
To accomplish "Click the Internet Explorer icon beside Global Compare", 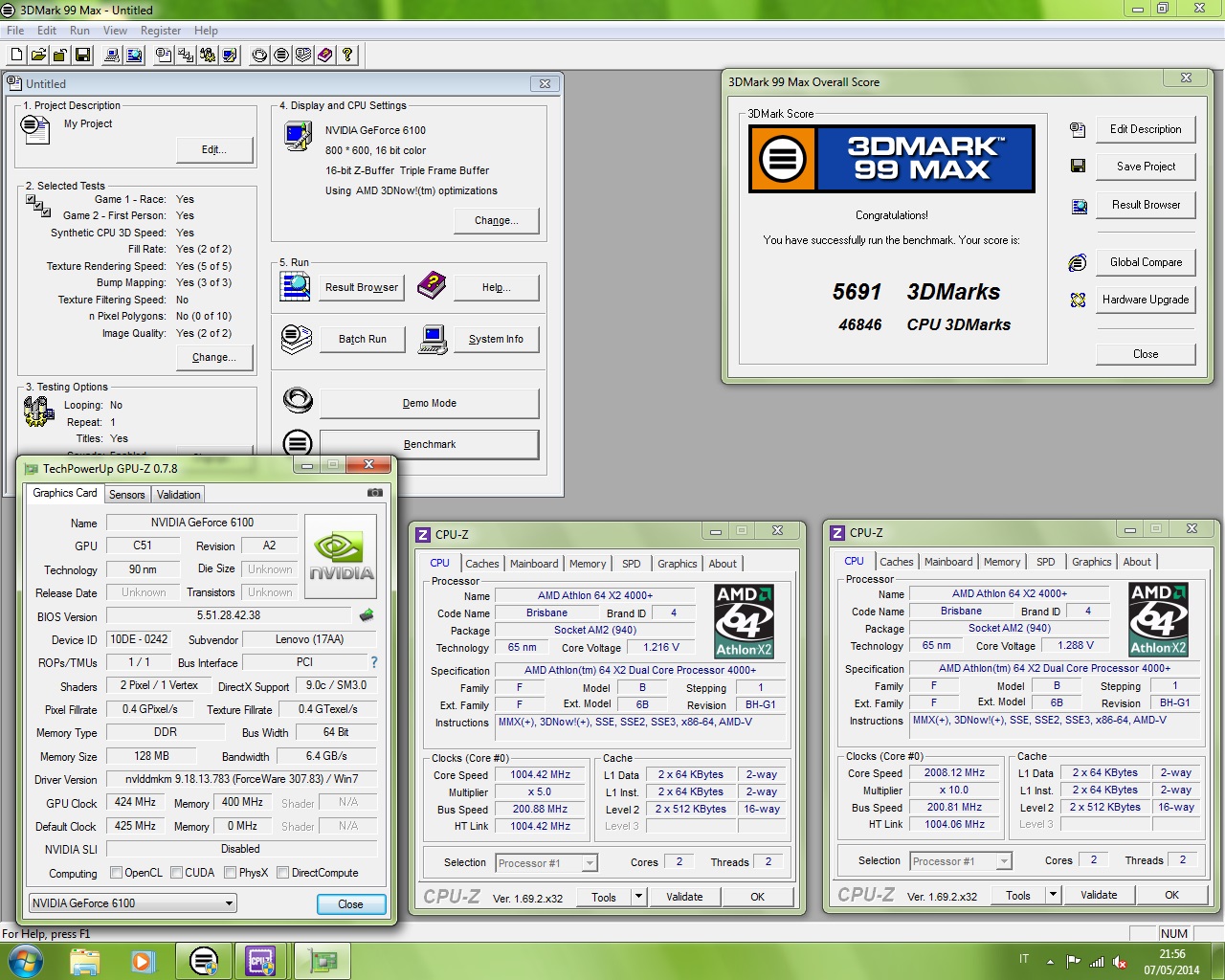I will tap(1079, 262).
